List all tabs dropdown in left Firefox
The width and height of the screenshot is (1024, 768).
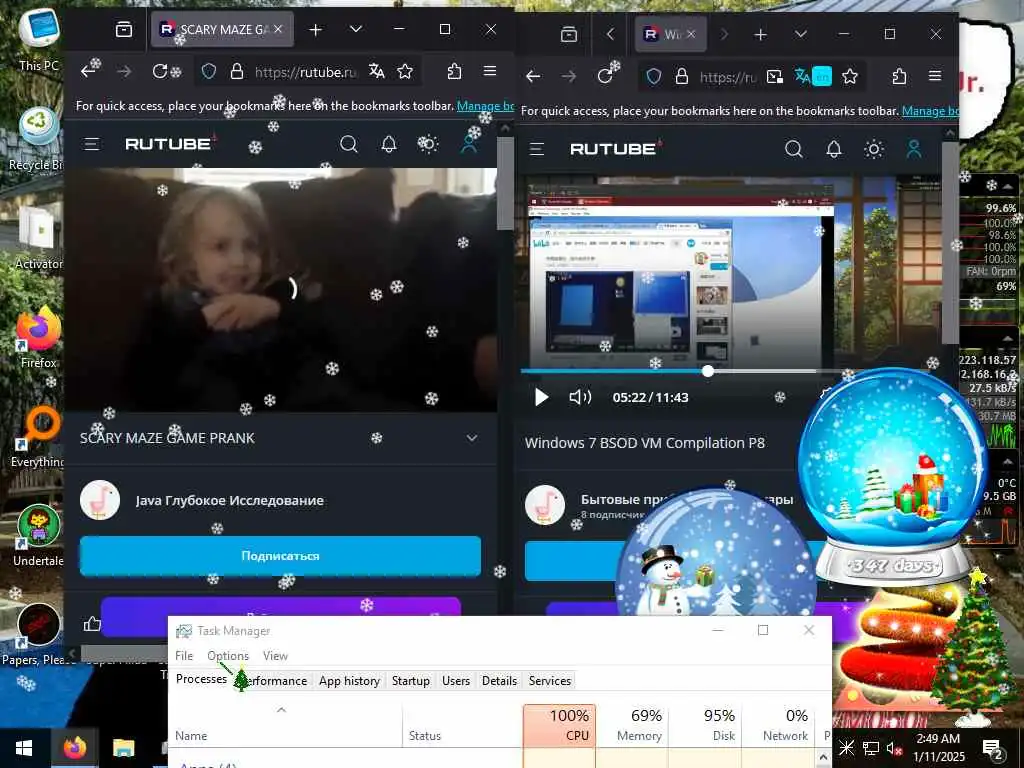click(x=356, y=29)
